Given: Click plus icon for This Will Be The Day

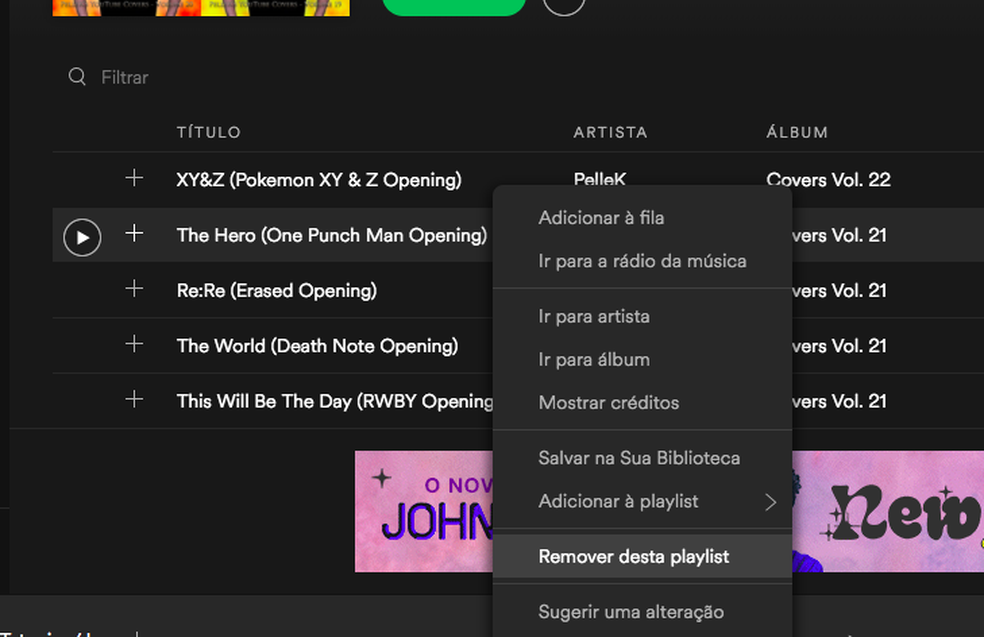Looking at the screenshot, I should pyautogui.click(x=134, y=399).
